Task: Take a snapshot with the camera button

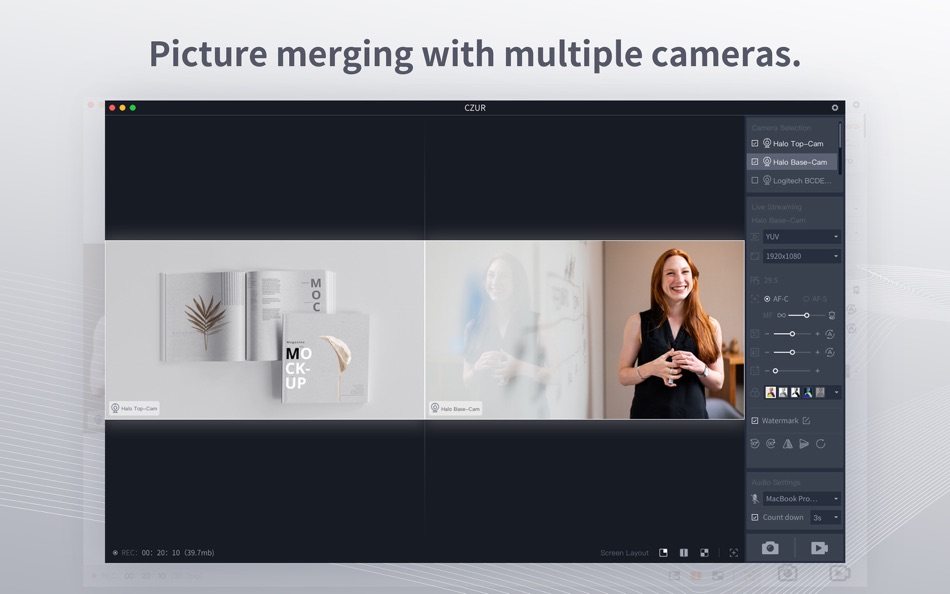Action: [770, 548]
